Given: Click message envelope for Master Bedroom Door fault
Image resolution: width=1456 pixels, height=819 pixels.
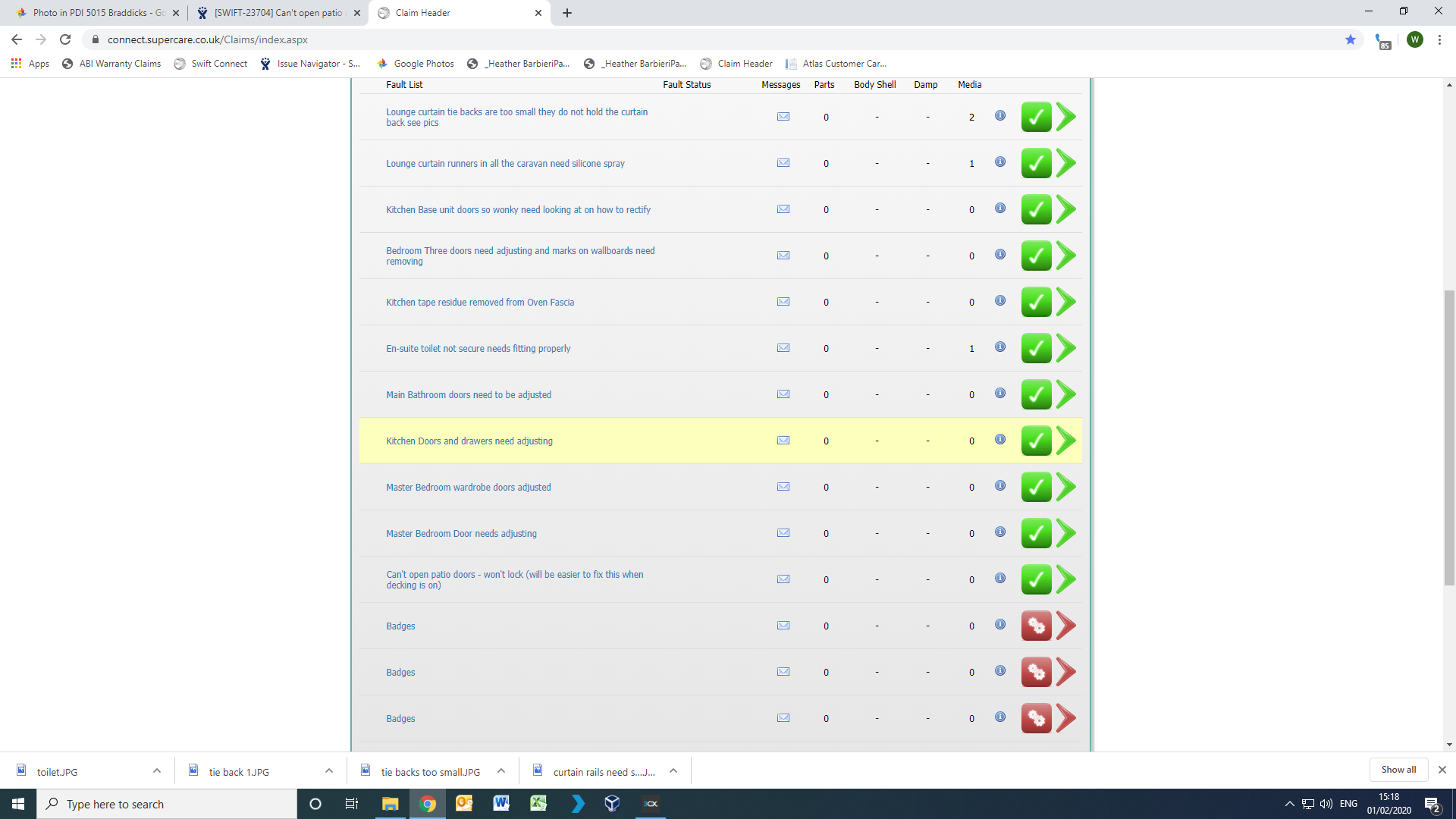Looking at the screenshot, I should pos(783,533).
